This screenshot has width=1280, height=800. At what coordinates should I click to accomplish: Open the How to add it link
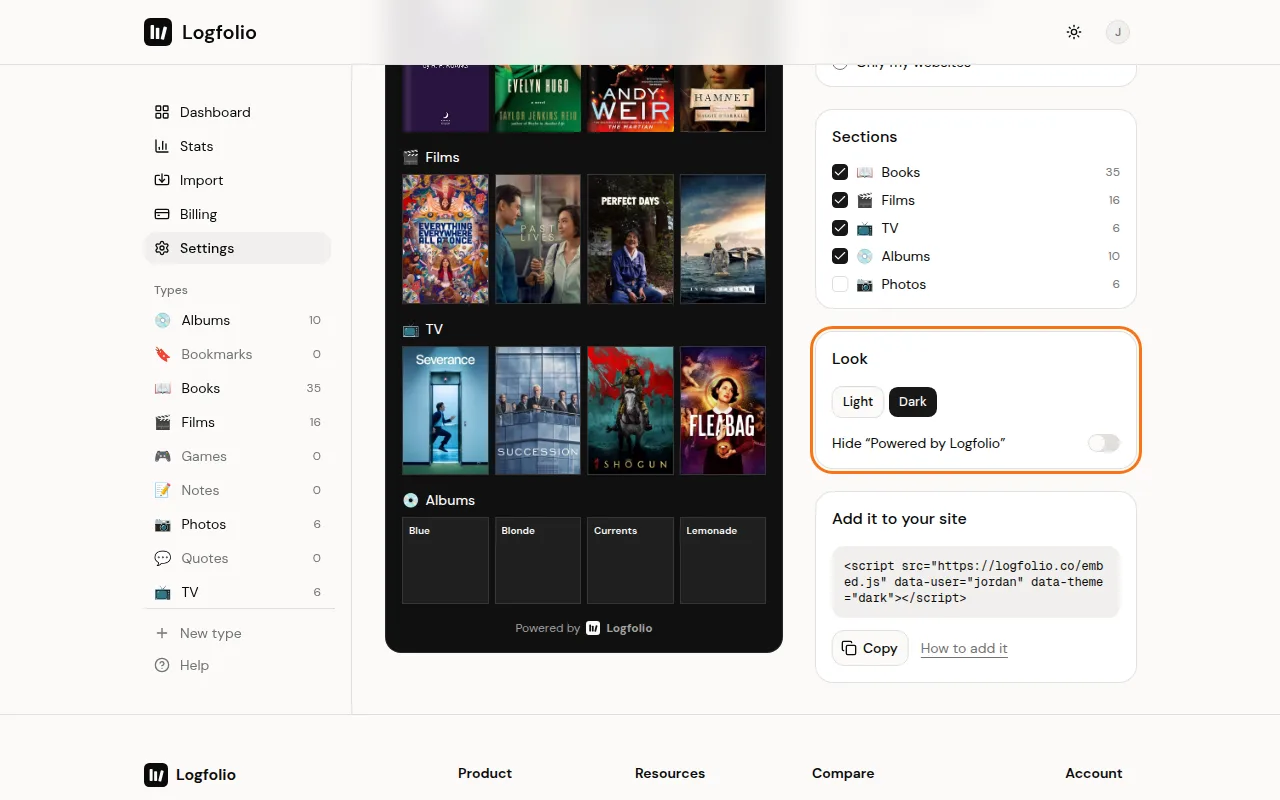click(964, 648)
